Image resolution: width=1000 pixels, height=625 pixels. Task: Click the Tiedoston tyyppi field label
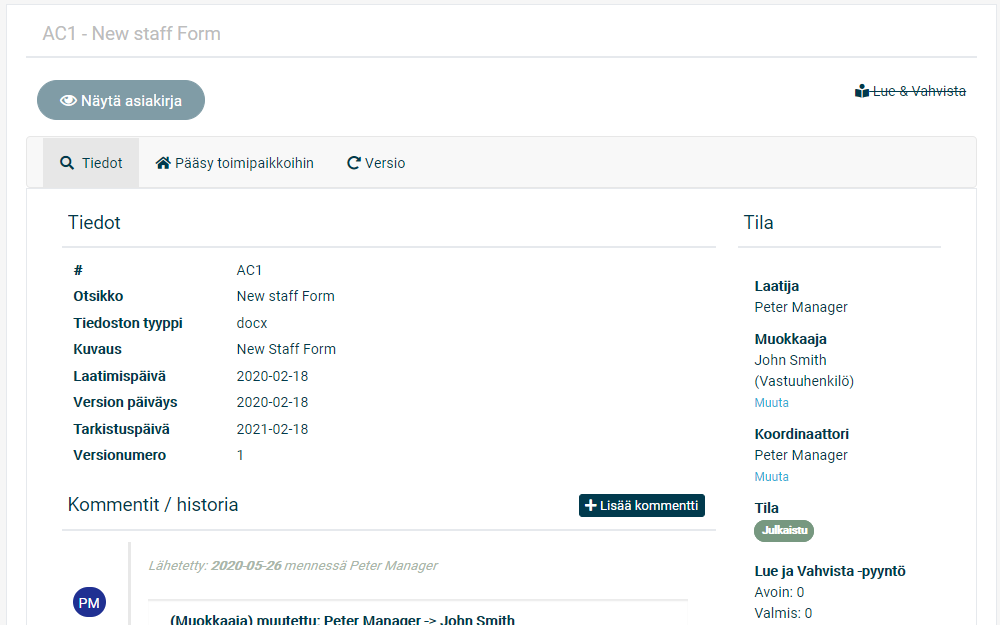[128, 323]
